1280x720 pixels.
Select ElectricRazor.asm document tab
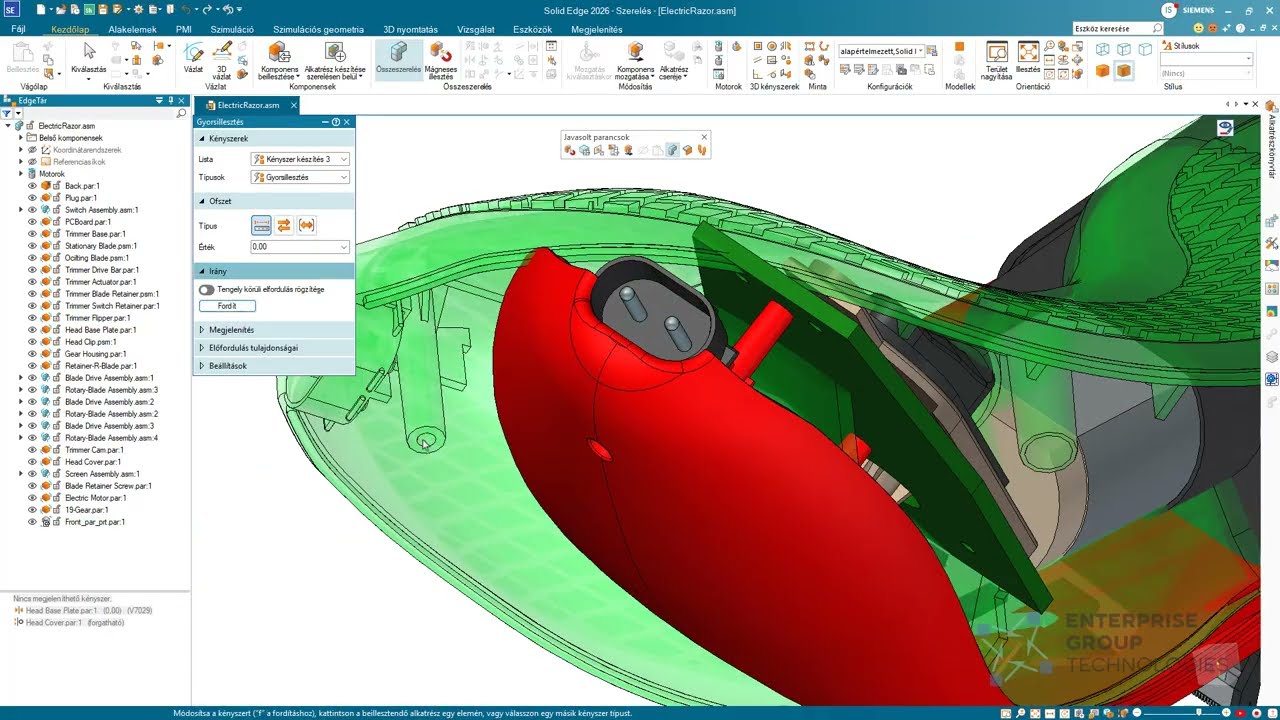tap(249, 105)
